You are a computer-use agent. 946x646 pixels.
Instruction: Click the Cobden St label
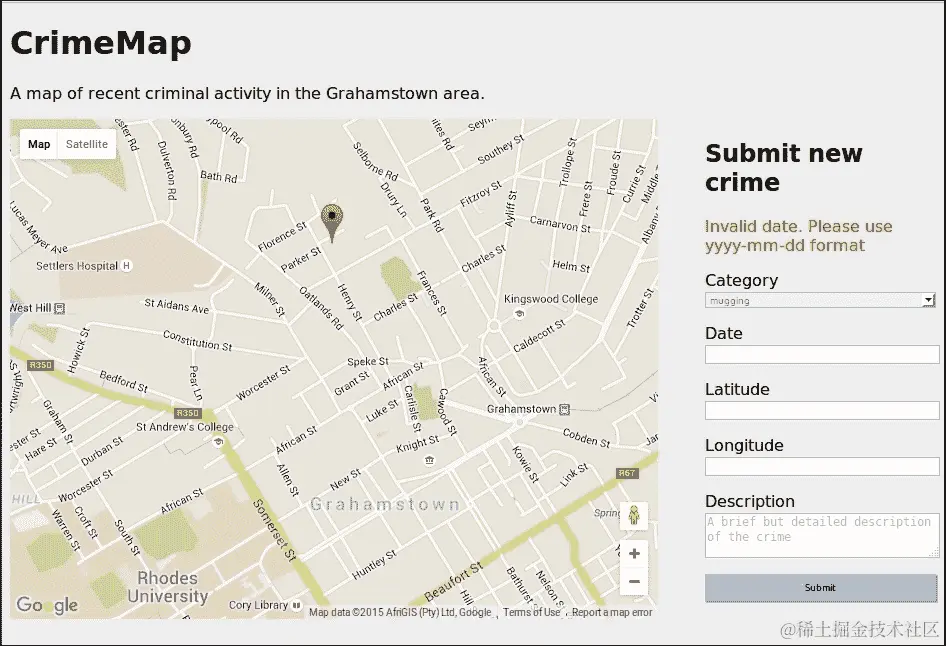tap(586, 438)
